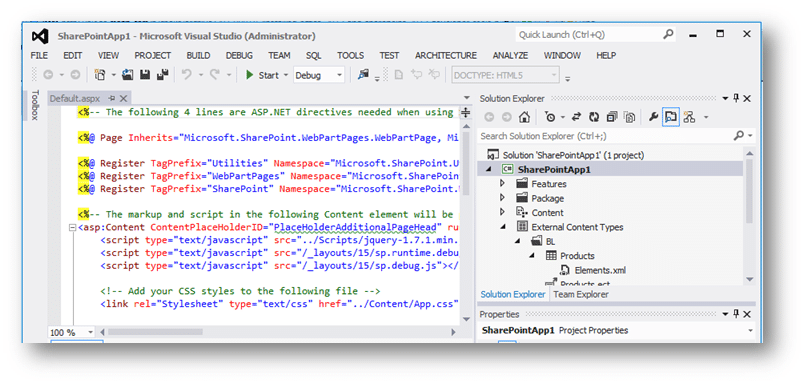The image size is (805, 385).
Task: Click the Navigate Backward toolbar icon
Action: coord(48,75)
